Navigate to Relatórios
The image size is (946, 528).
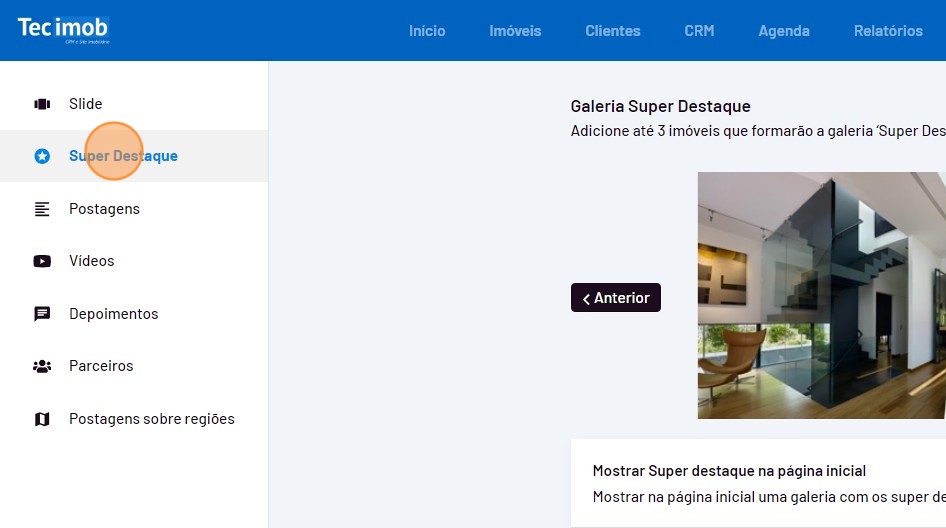888,31
